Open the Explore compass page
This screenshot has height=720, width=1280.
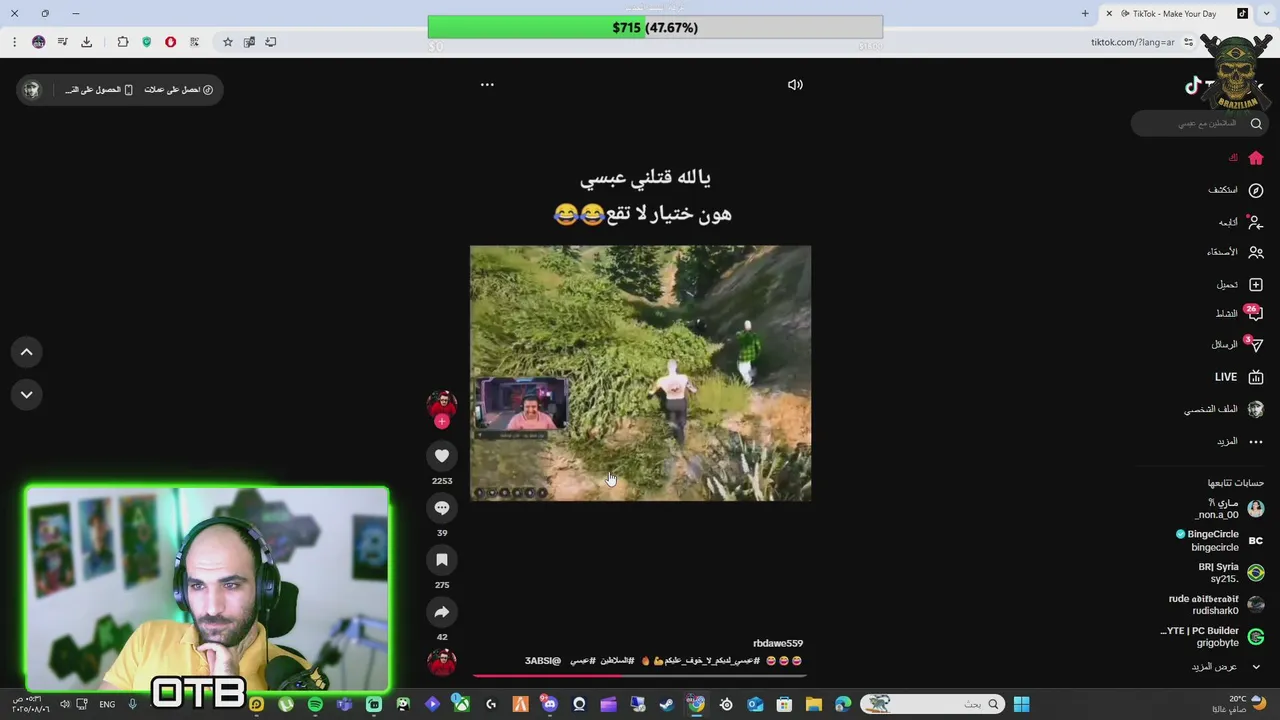(1238, 190)
